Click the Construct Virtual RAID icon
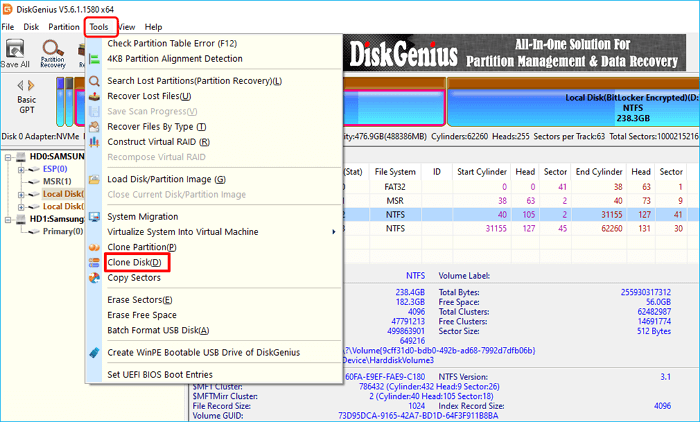Screen dimensions: 700x422 coord(94,142)
